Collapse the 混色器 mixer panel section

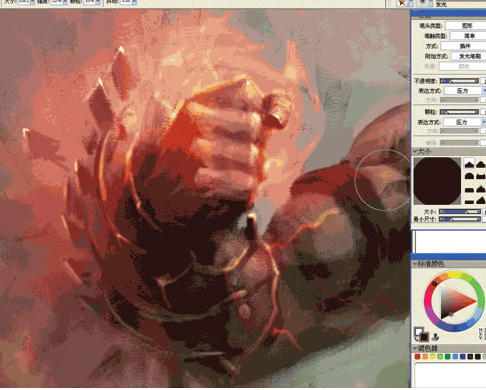point(415,348)
